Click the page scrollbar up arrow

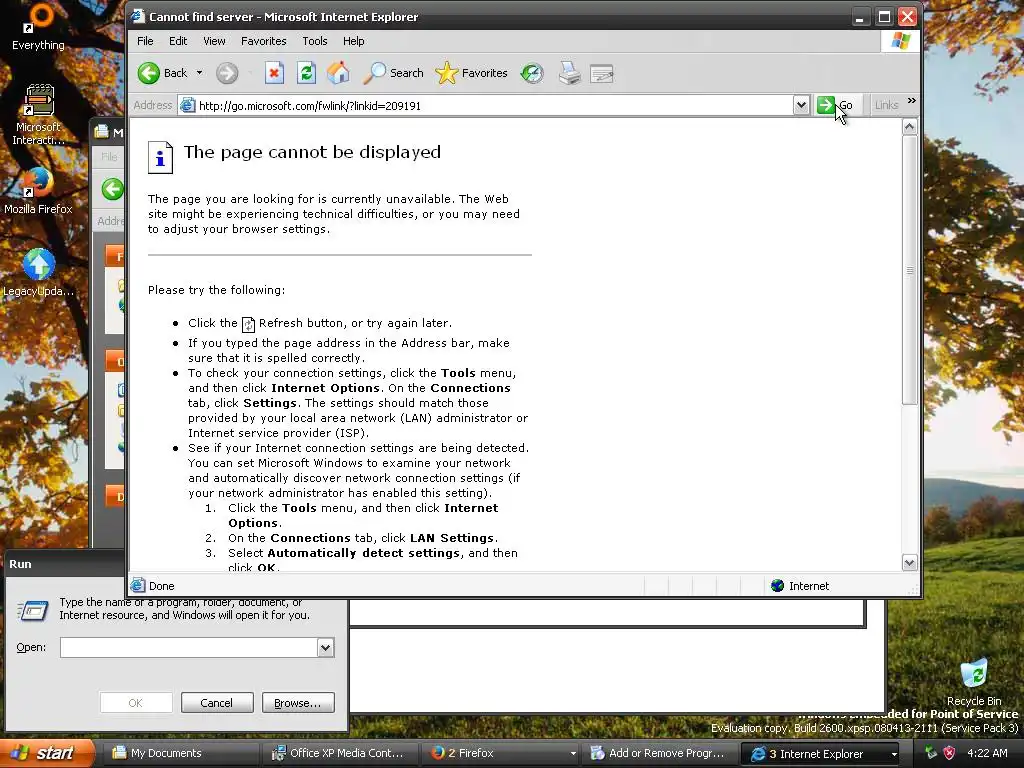[x=910, y=127]
